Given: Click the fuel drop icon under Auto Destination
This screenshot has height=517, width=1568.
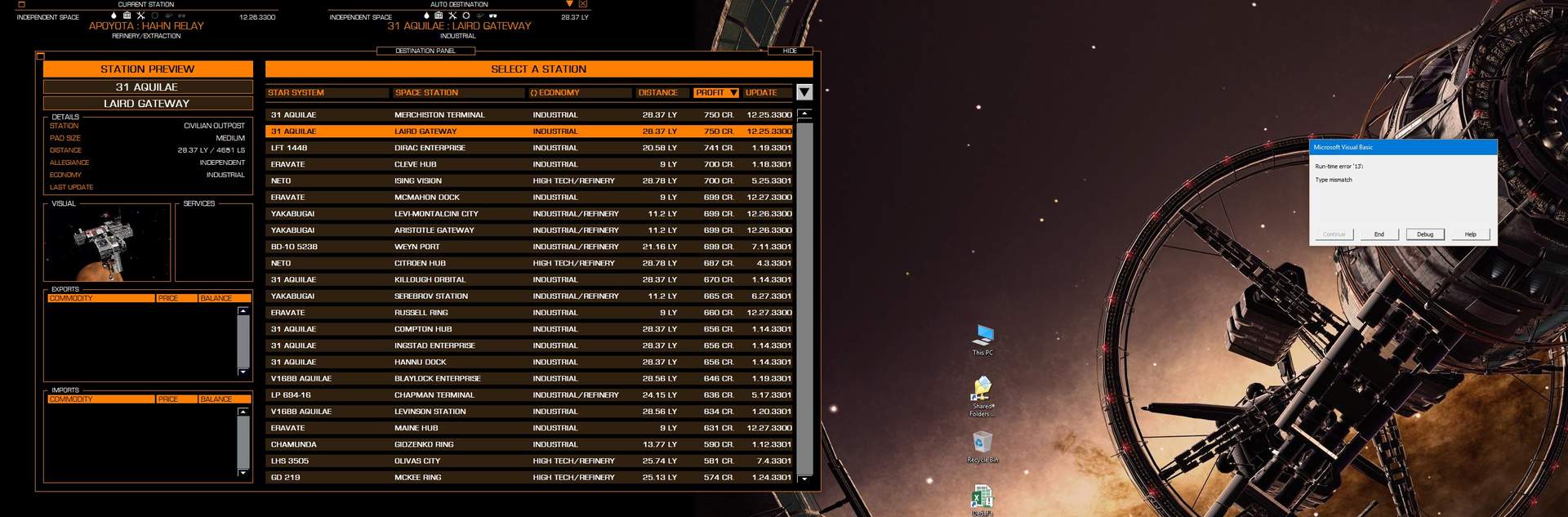Looking at the screenshot, I should 426,16.
